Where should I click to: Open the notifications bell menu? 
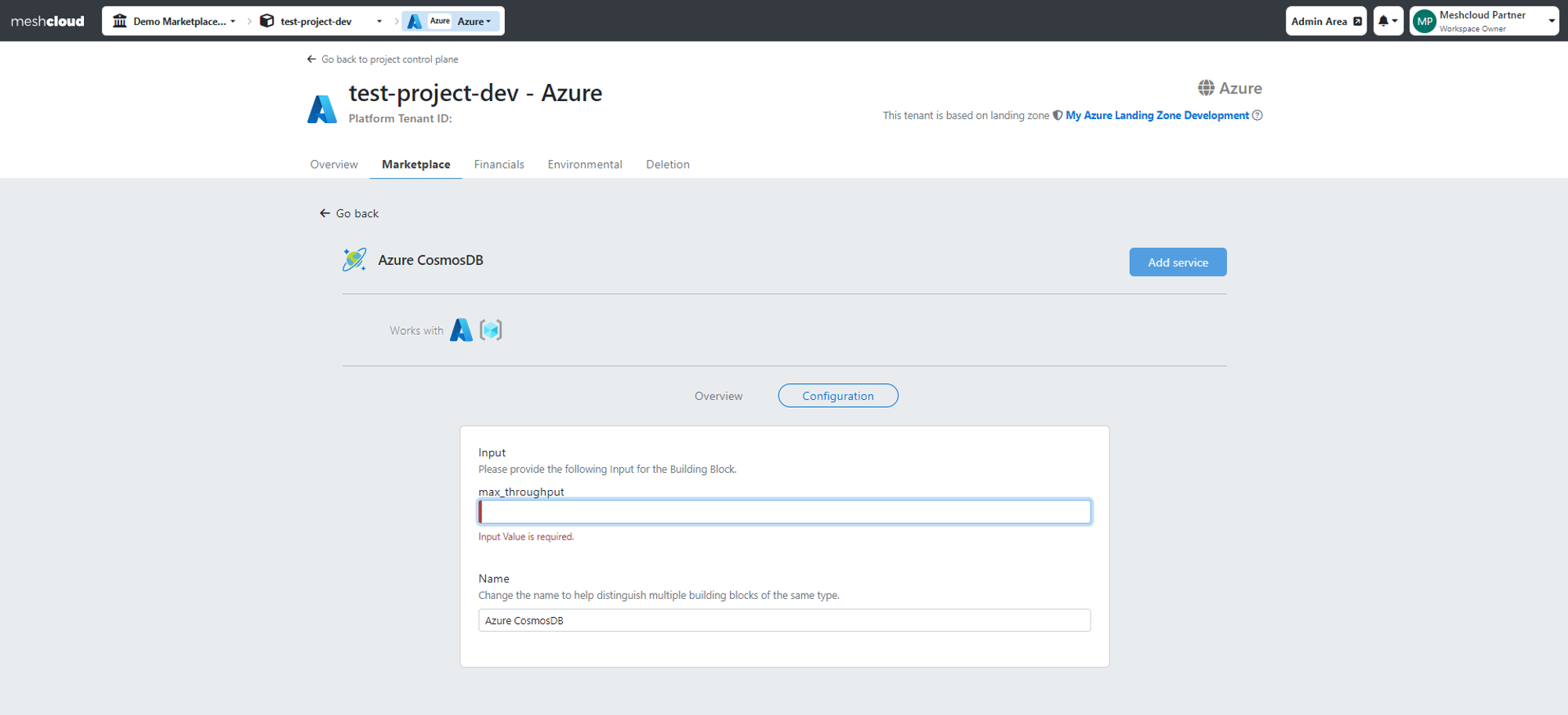[1388, 21]
